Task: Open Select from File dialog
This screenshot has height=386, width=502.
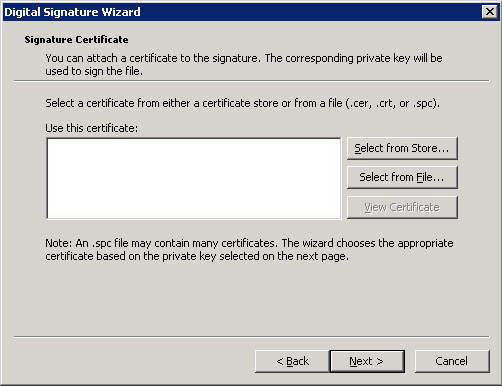Action: [402, 177]
